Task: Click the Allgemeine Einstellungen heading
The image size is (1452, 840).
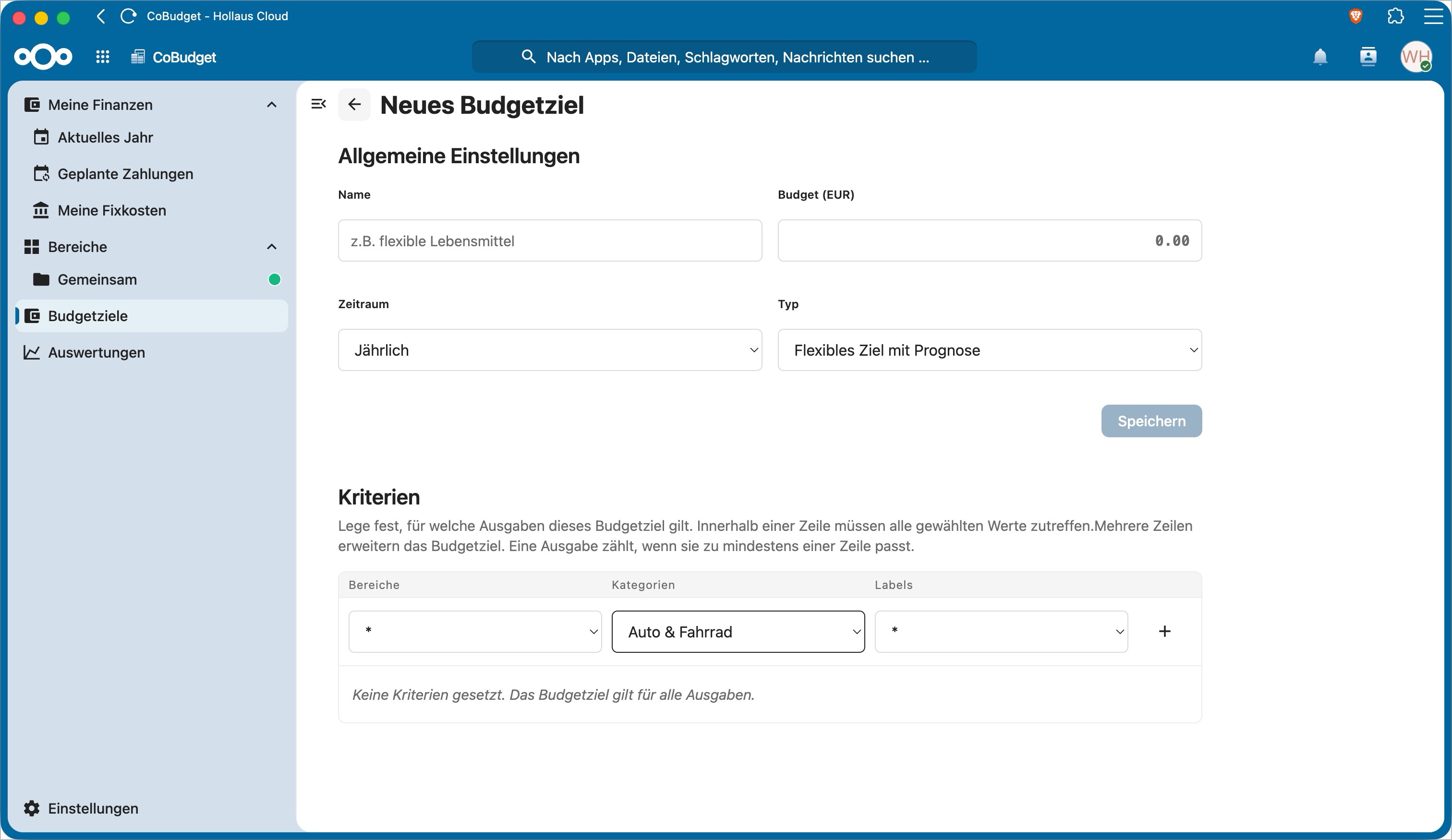Action: click(x=459, y=156)
